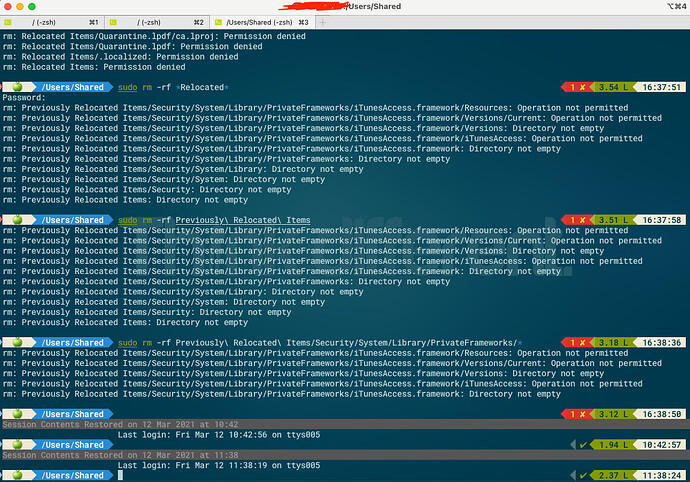Click the 16:37:51 timestamp badge
Screen dimensions: 690x482
pyautogui.click(x=662, y=87)
